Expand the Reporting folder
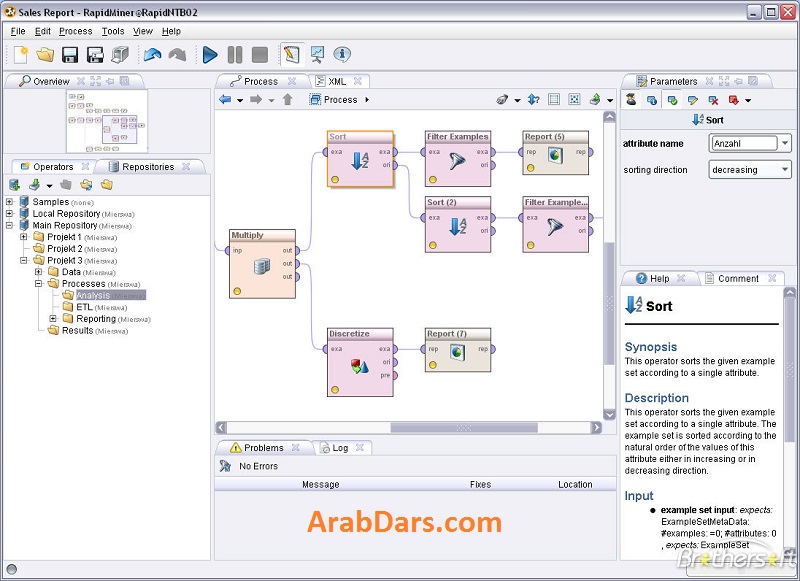This screenshot has width=800, height=581. pyautogui.click(x=53, y=319)
